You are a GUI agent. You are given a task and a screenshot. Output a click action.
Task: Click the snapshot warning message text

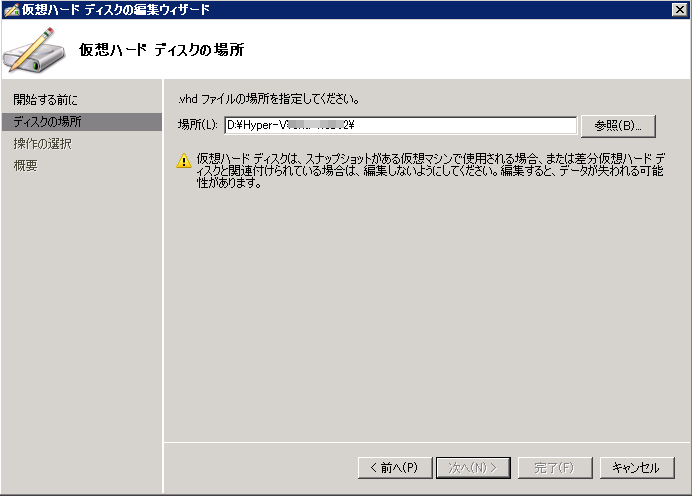(431, 170)
